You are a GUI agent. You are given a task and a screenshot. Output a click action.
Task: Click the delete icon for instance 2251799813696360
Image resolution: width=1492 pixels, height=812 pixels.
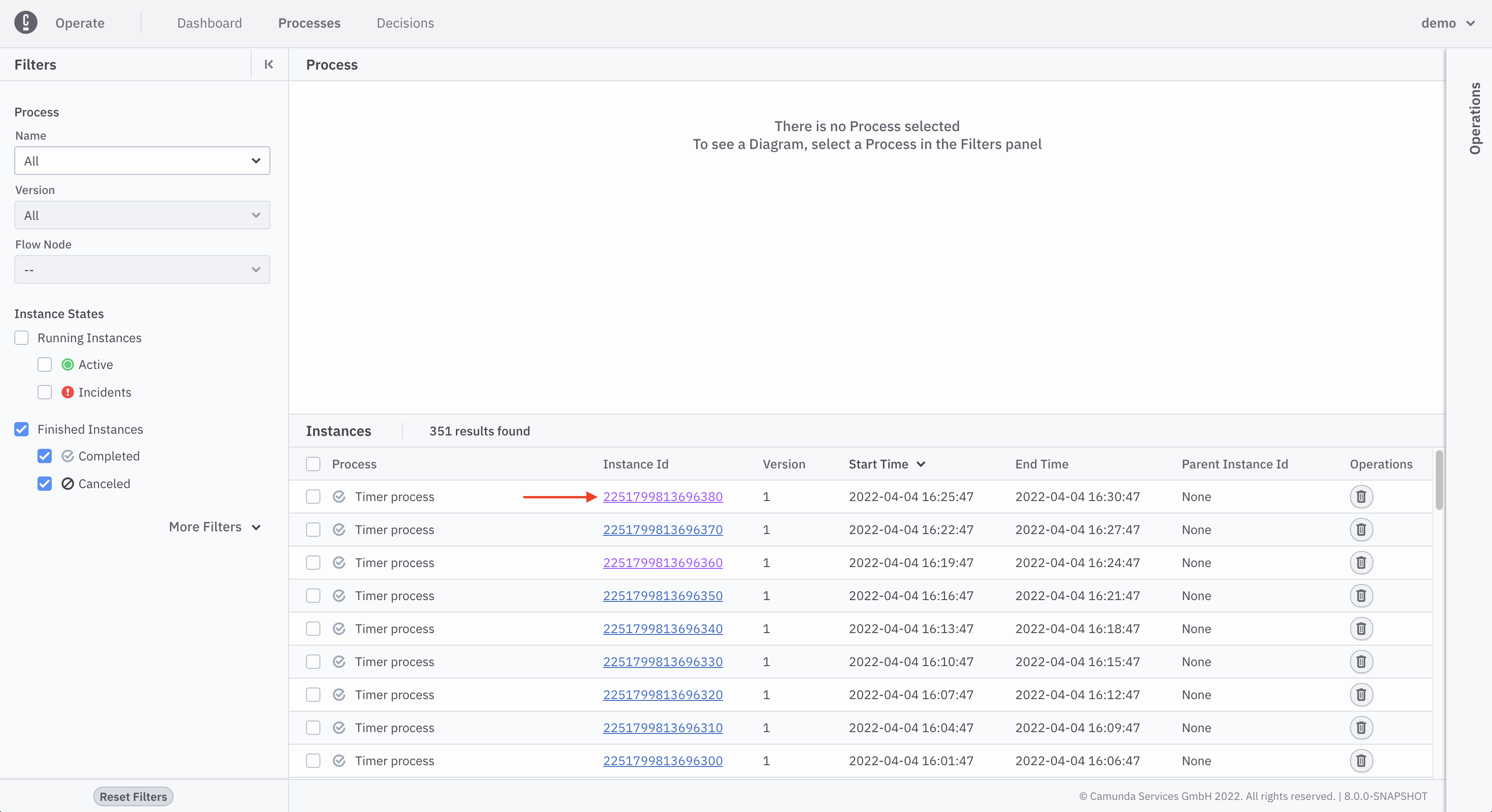pos(1362,562)
